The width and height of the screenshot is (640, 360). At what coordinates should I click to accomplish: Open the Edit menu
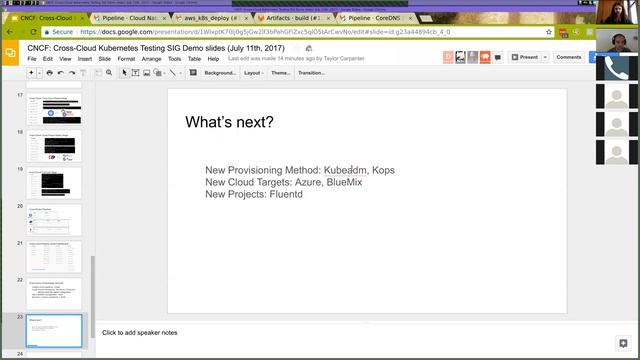click(x=48, y=59)
